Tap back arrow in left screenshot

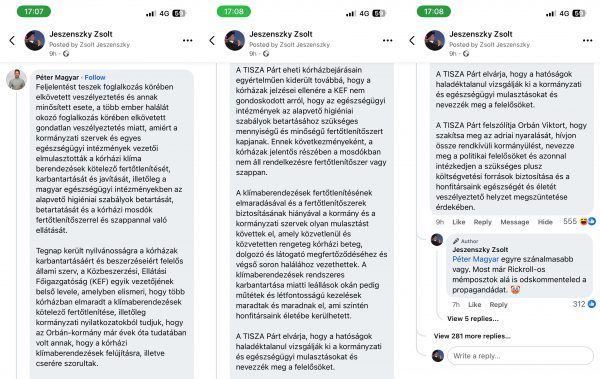pyautogui.click(x=12, y=40)
